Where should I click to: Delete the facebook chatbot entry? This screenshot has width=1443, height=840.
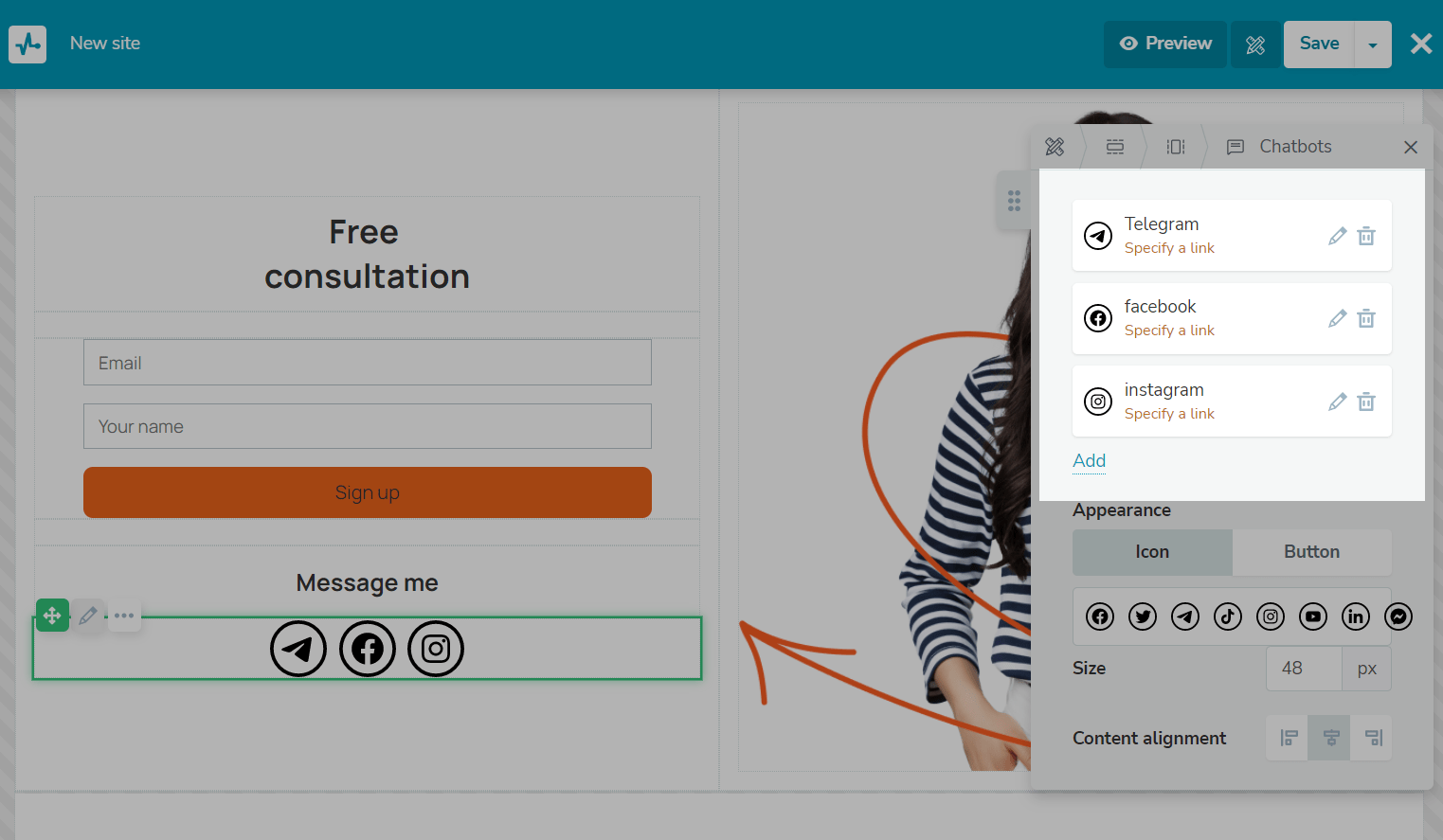coord(1366,318)
